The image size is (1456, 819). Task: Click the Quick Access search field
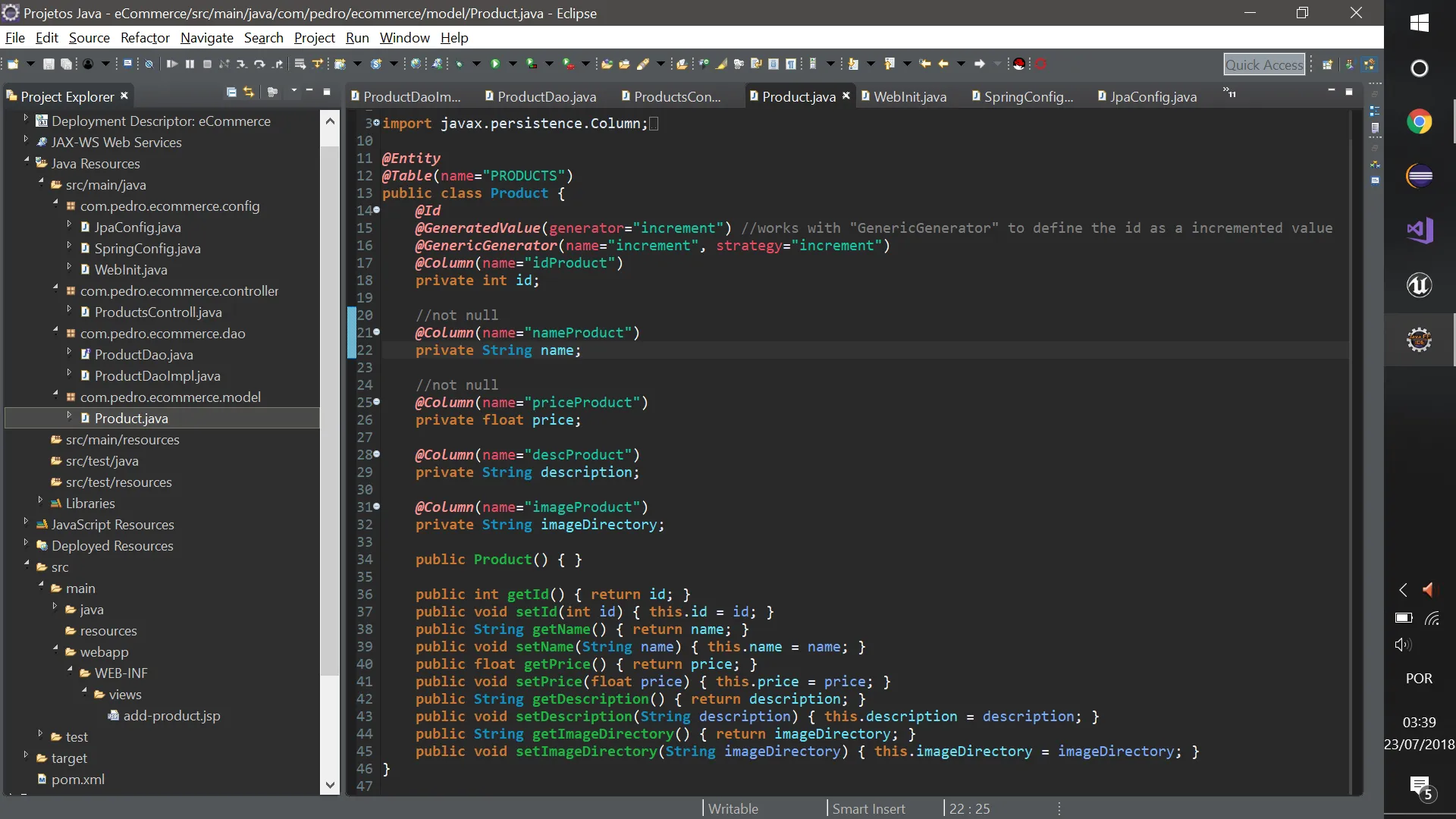coord(1263,65)
